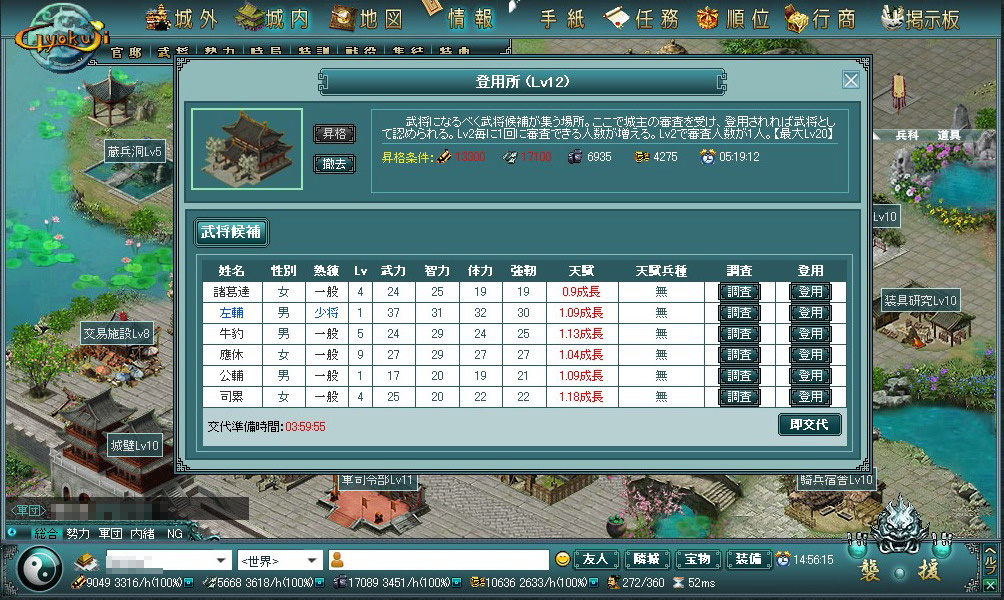
Task: Recruit candidate 應休 with 登用
Action: [810, 355]
